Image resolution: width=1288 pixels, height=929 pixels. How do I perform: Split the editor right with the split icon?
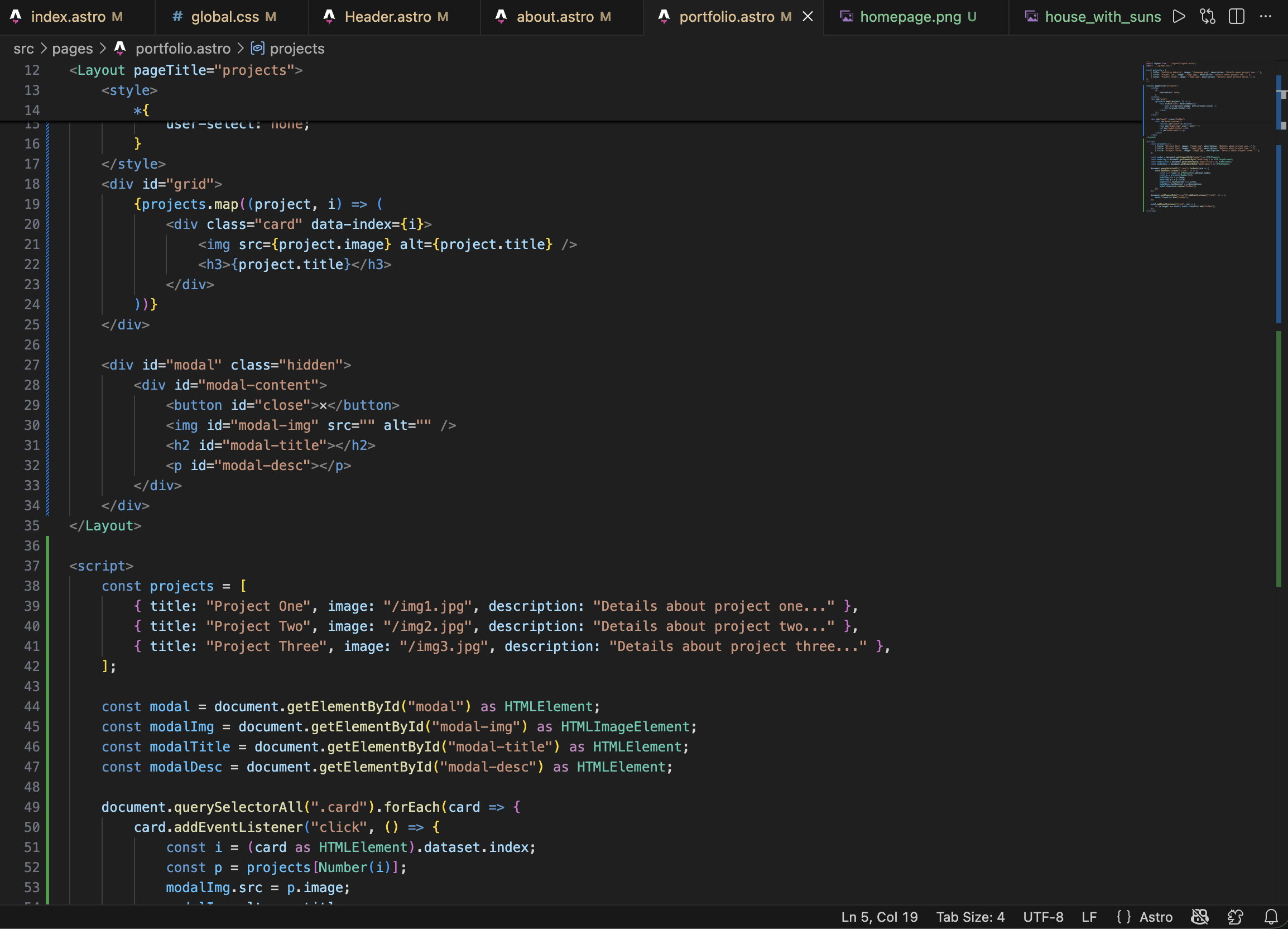point(1236,17)
